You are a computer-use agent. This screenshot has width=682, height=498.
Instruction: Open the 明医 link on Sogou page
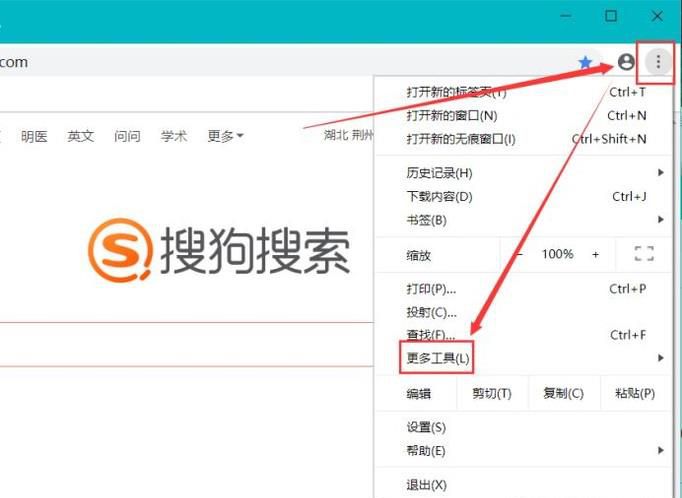click(34, 137)
